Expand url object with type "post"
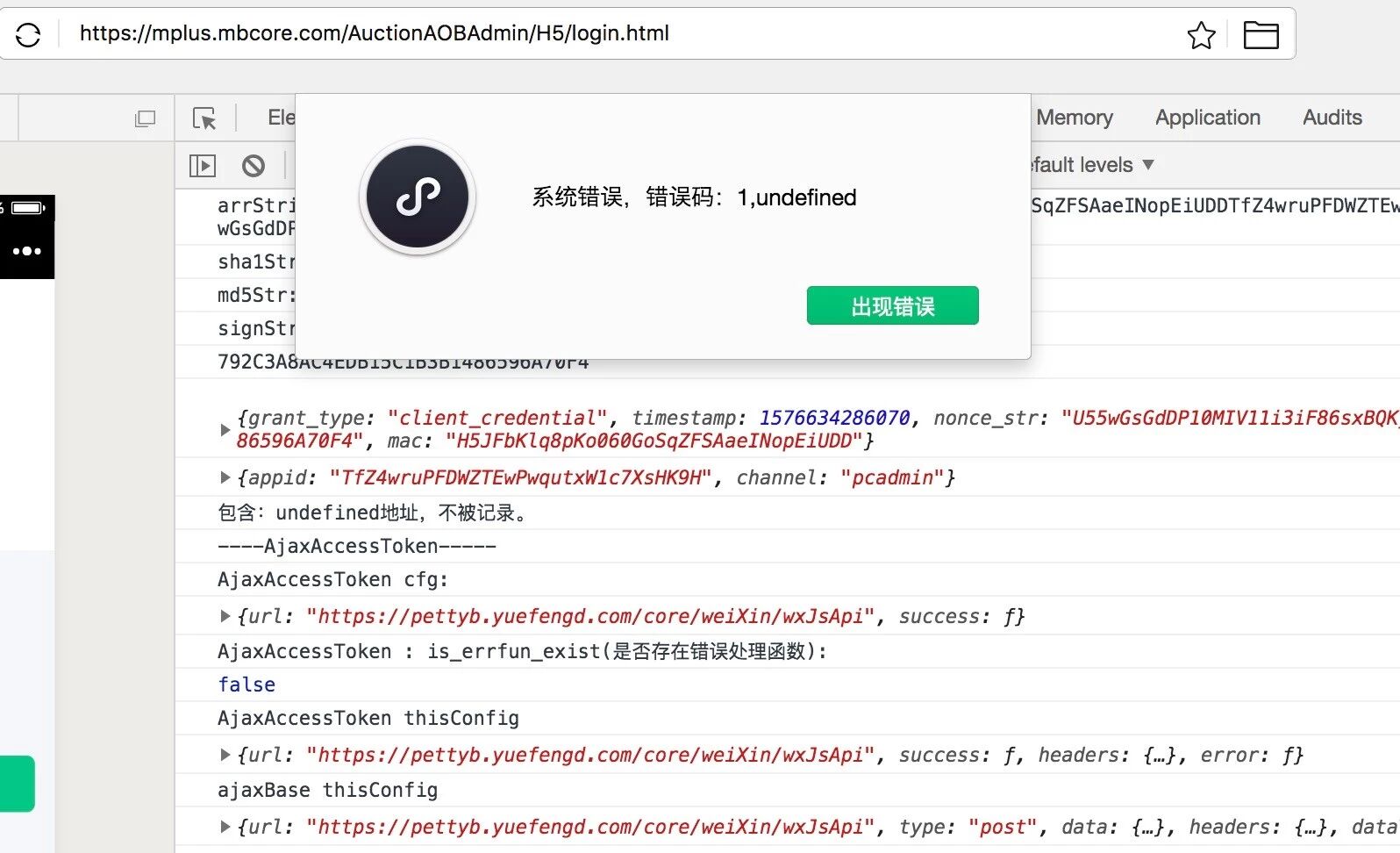 [x=225, y=827]
